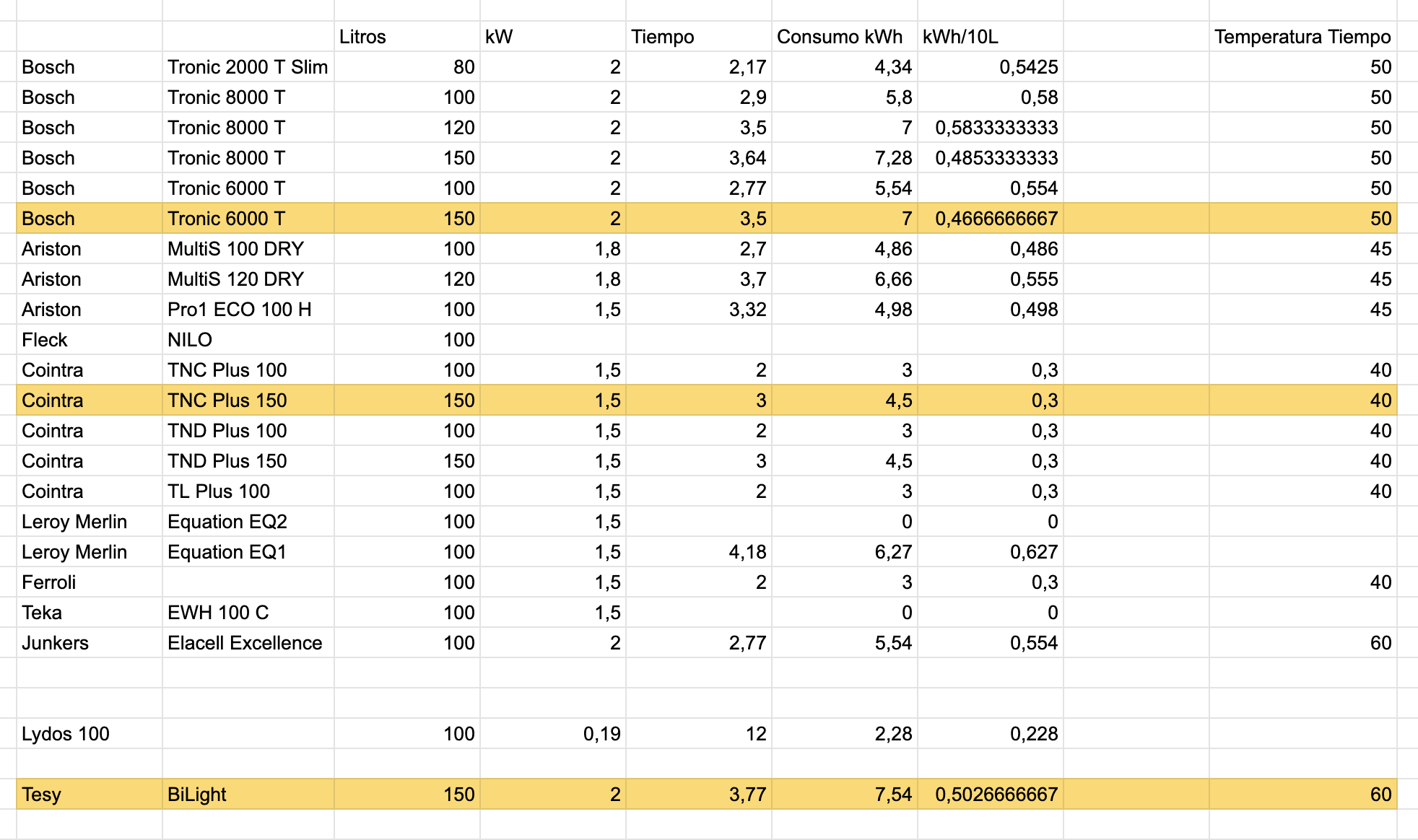Image resolution: width=1418 pixels, height=840 pixels.
Task: Select the kWh/10L header cell
Action: 991,37
